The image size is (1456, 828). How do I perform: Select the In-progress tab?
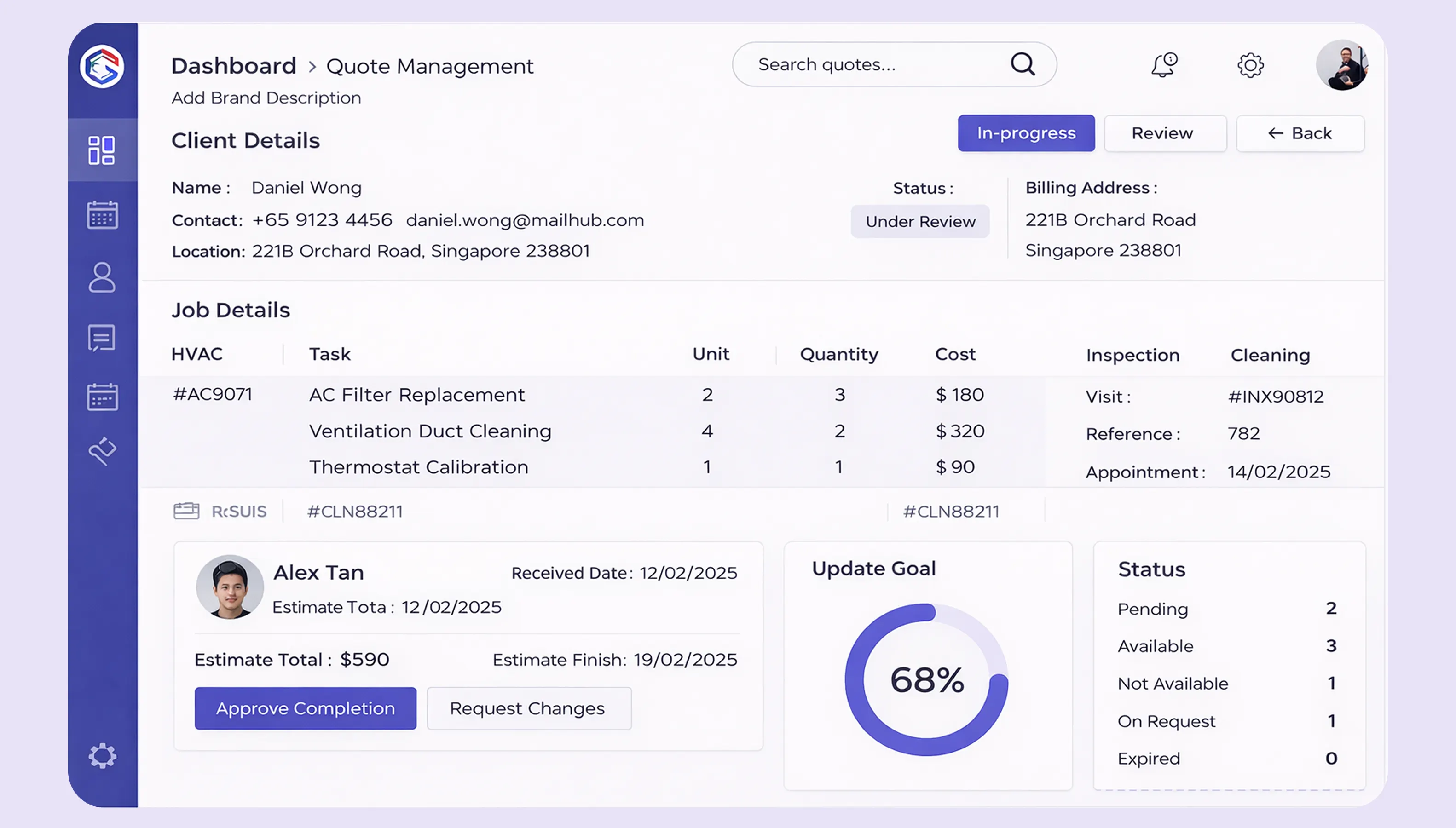1026,133
